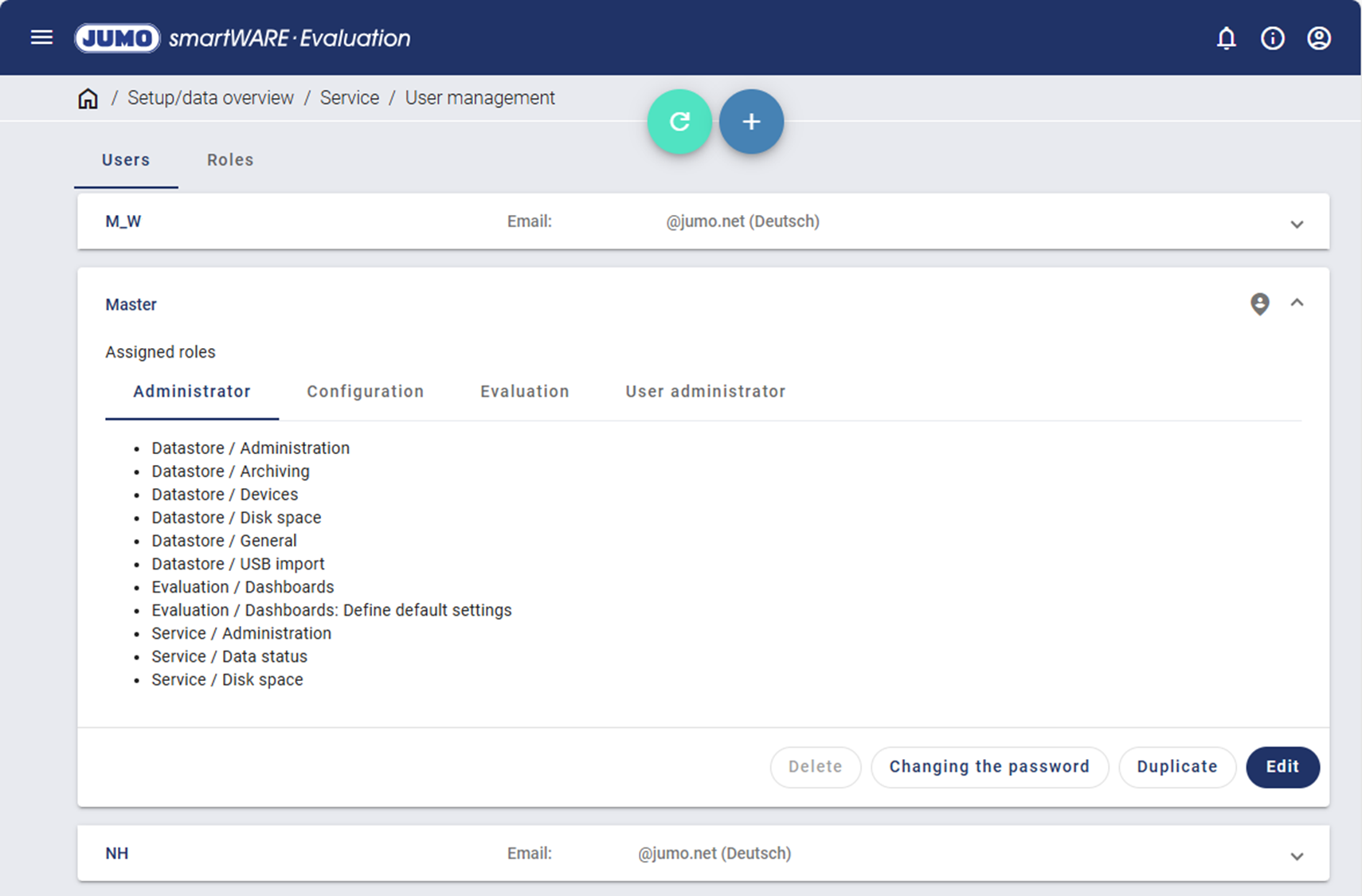Add a new user with plus button
The image size is (1362, 896).
751,122
